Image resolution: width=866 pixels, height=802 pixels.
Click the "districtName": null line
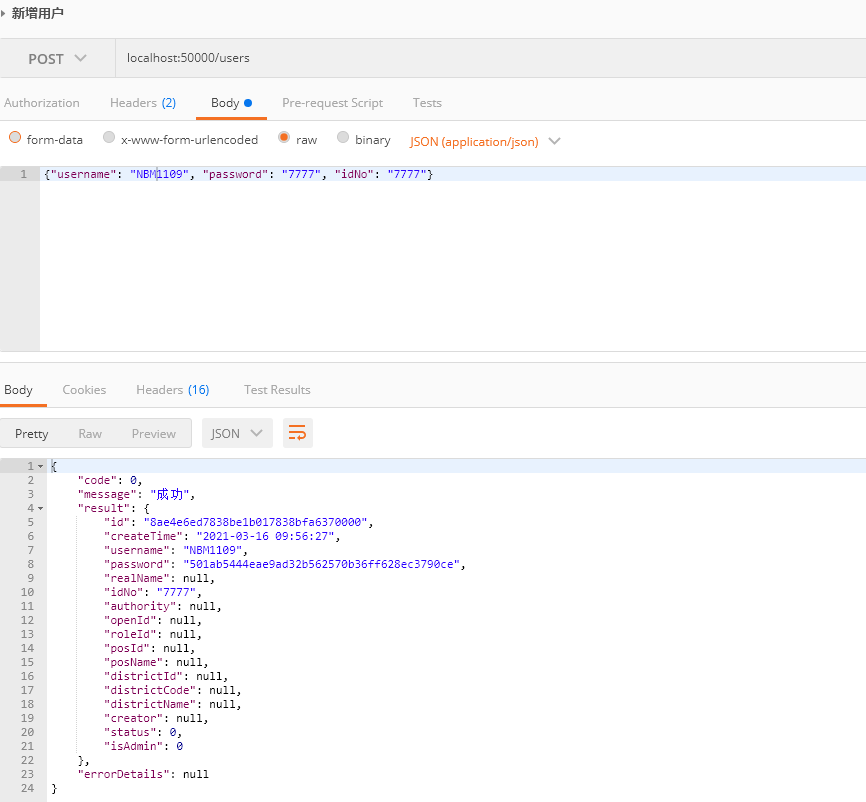[x=172, y=704]
